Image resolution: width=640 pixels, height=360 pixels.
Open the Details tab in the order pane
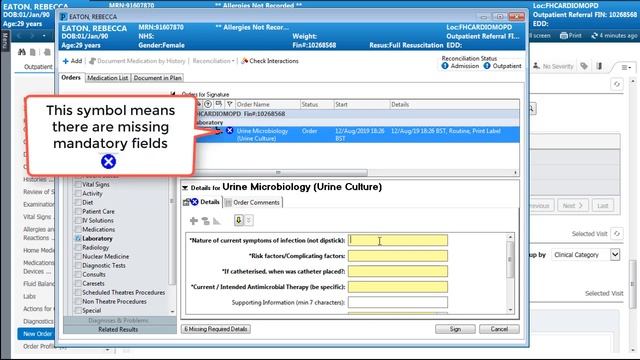[x=202, y=202]
